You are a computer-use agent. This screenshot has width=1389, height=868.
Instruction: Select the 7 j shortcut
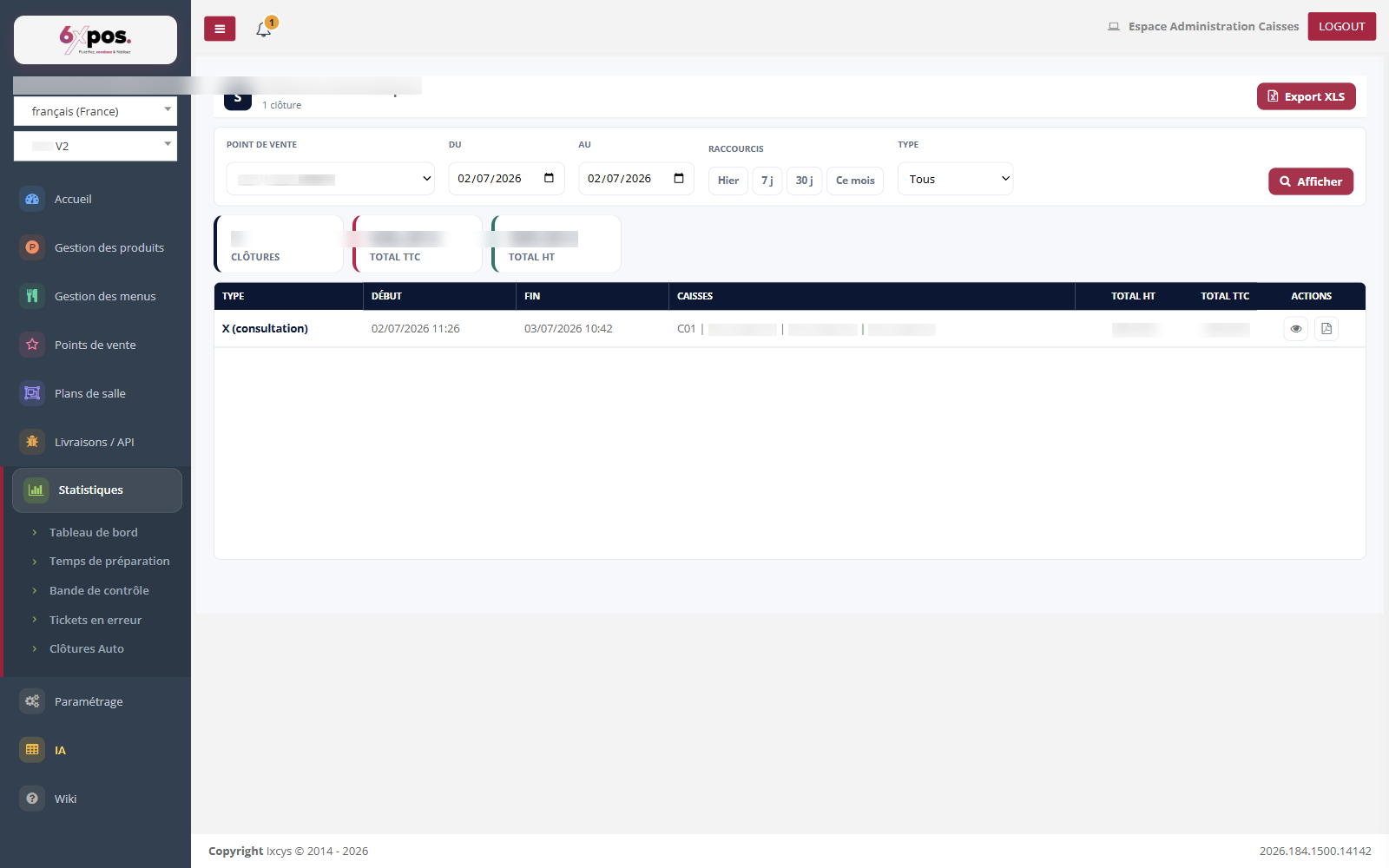(767, 181)
